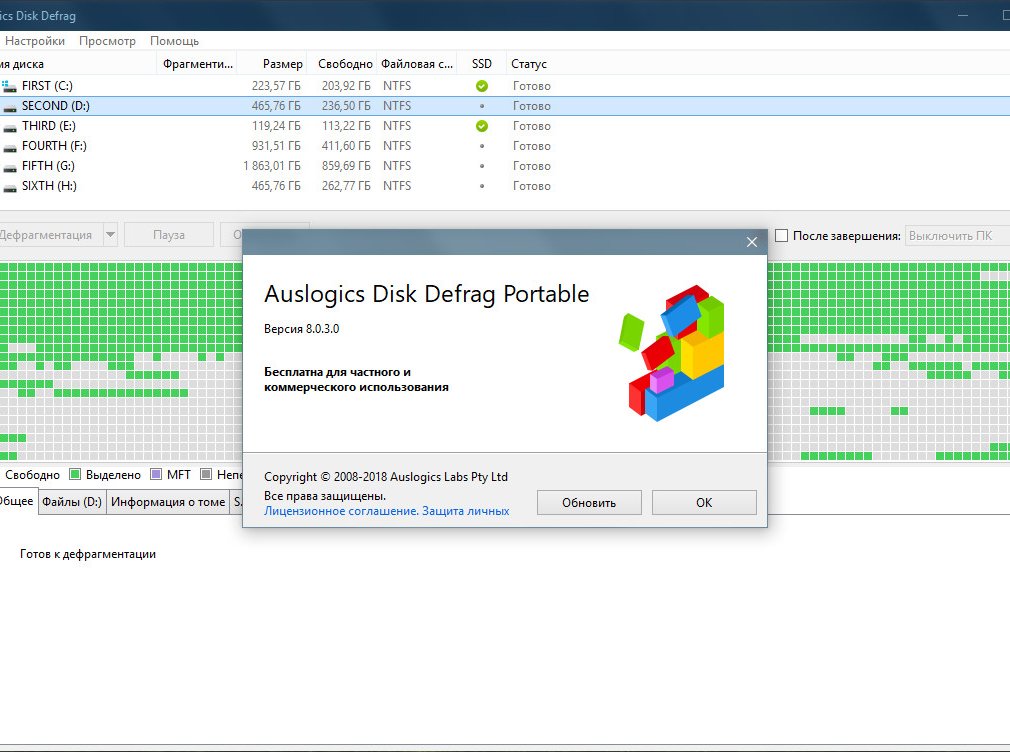The width and height of the screenshot is (1010, 752).
Task: Sort by the SSD column header
Action: tap(482, 64)
